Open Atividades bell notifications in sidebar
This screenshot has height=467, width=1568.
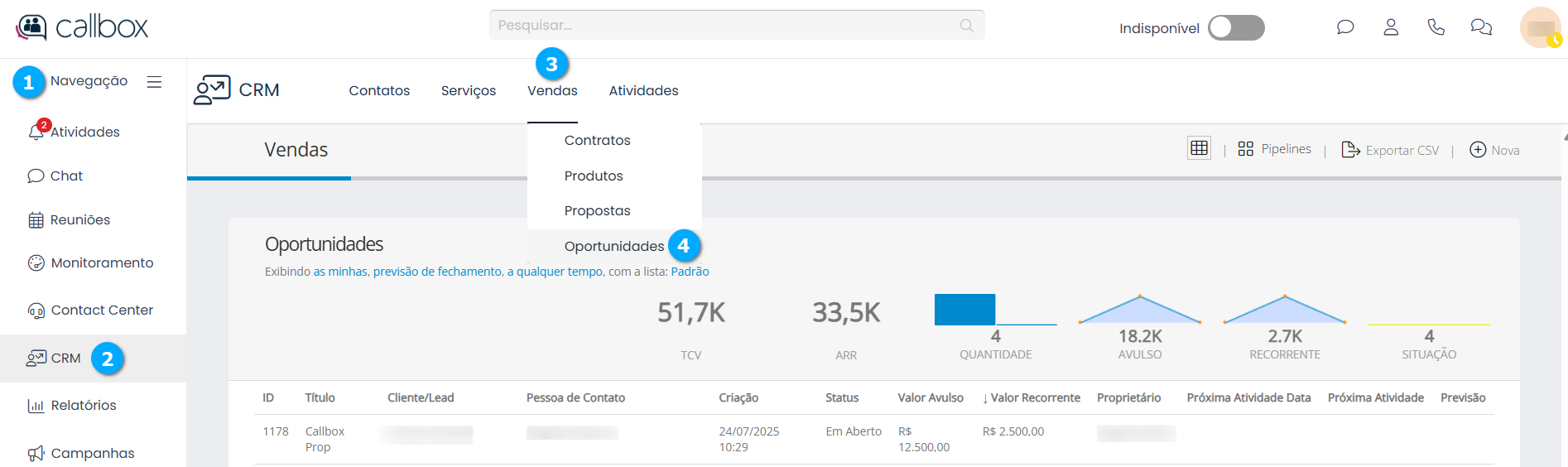coord(36,132)
